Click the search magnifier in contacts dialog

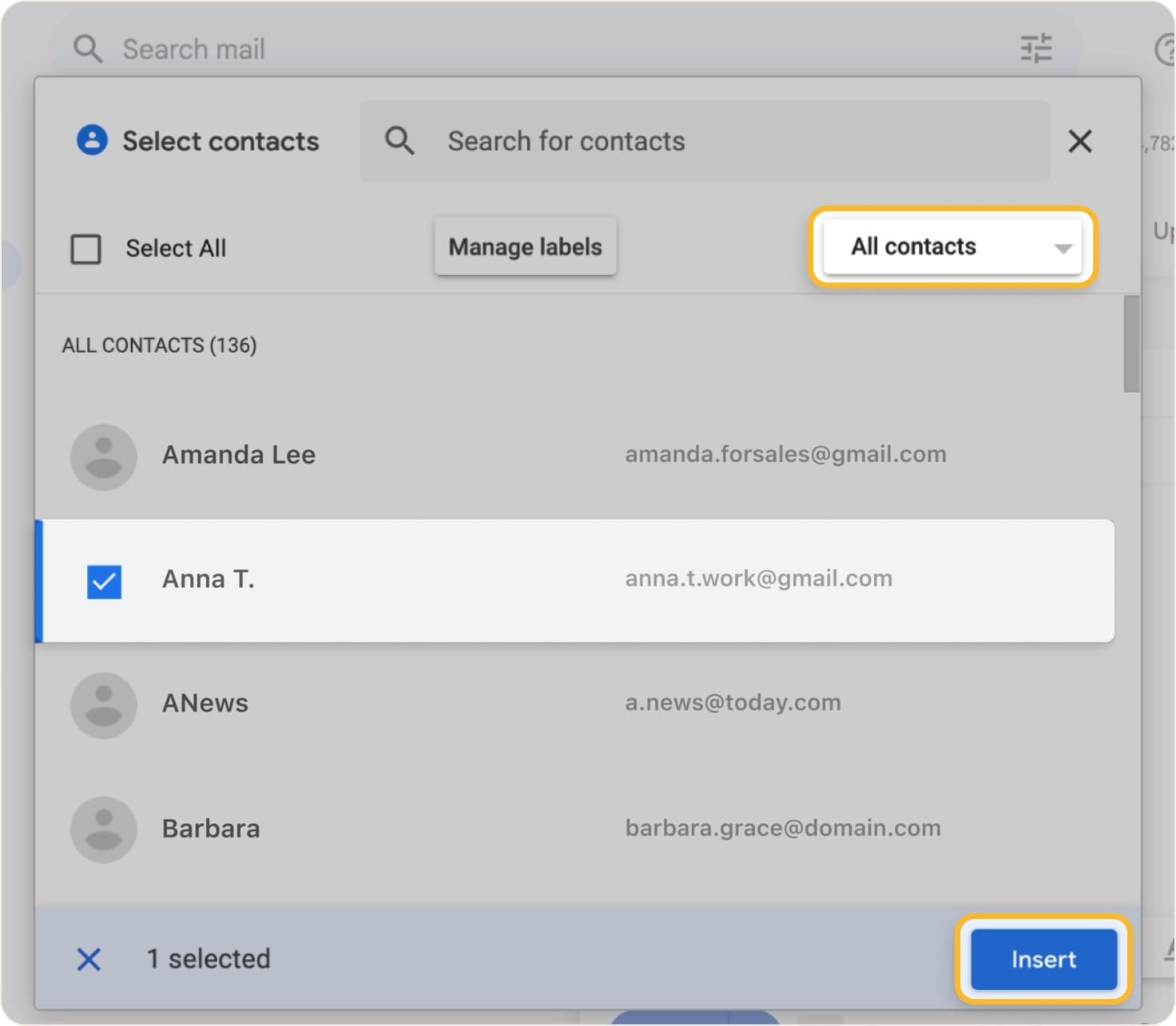point(400,140)
